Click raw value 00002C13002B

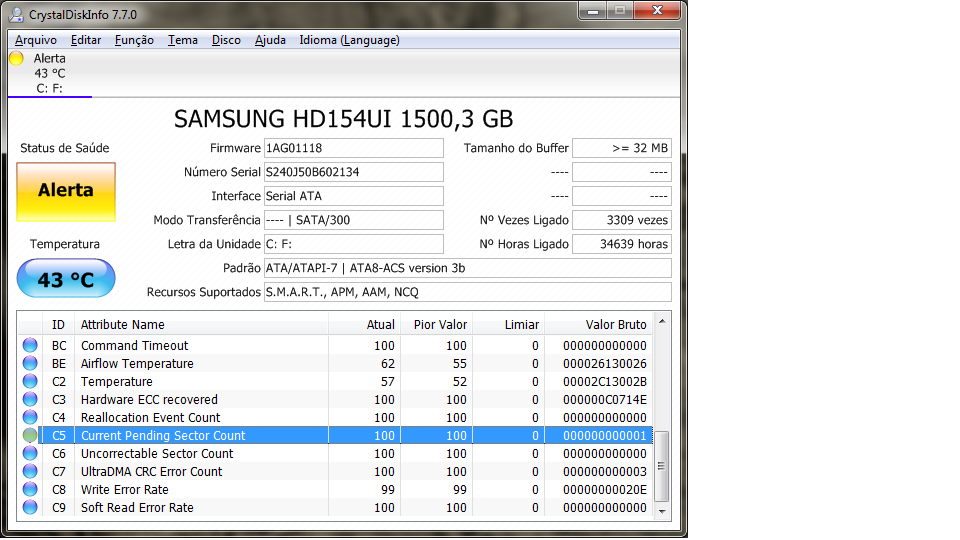[x=605, y=381]
